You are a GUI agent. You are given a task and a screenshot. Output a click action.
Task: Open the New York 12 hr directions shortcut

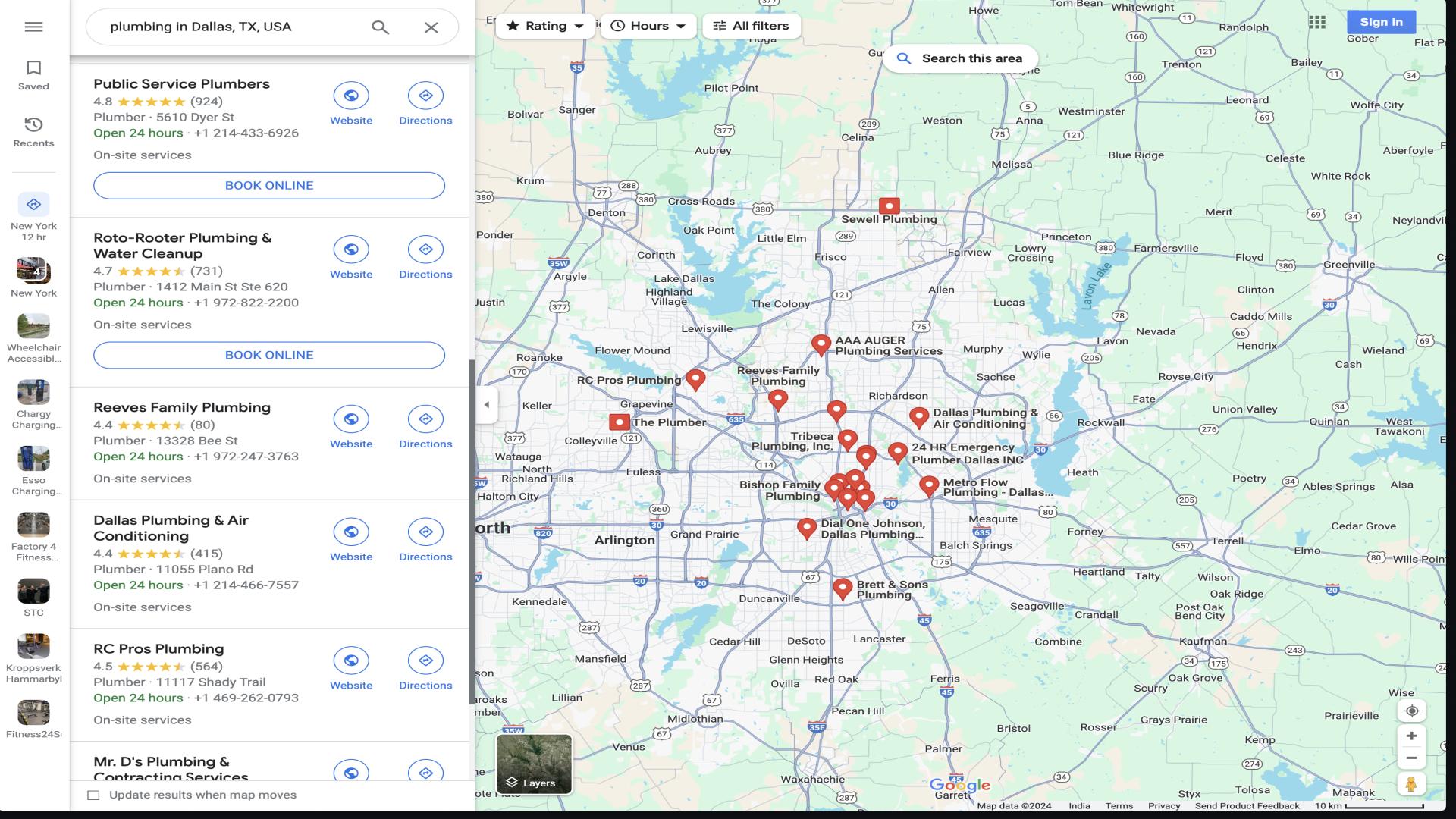pyautogui.click(x=33, y=216)
